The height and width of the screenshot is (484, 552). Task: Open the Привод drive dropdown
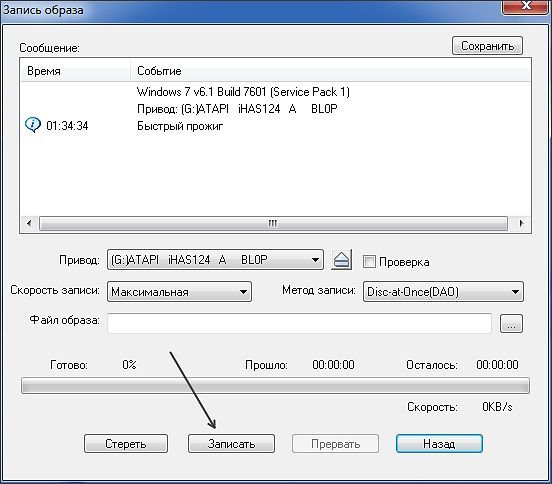tap(215, 260)
